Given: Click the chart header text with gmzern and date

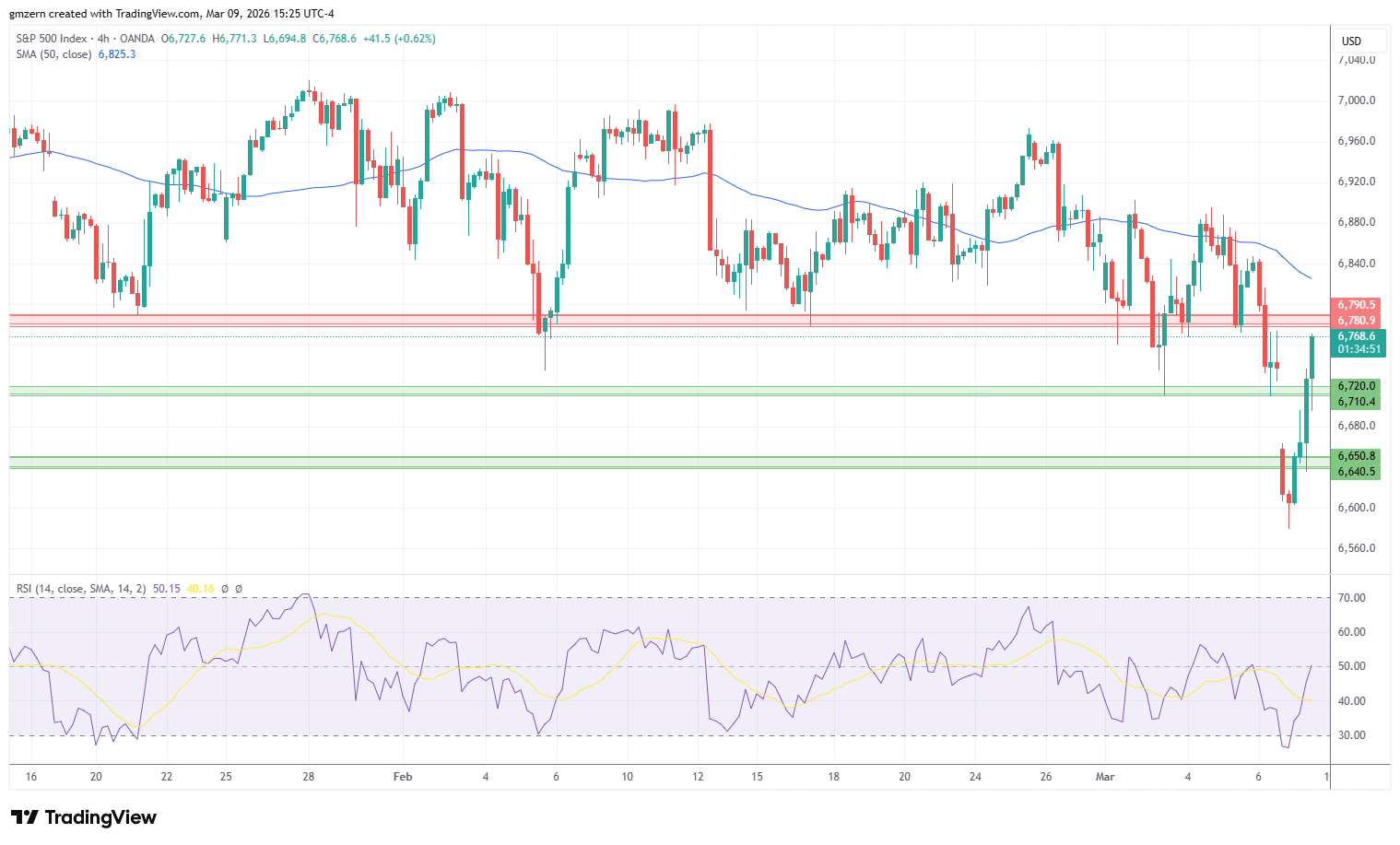Looking at the screenshot, I should point(172,14).
